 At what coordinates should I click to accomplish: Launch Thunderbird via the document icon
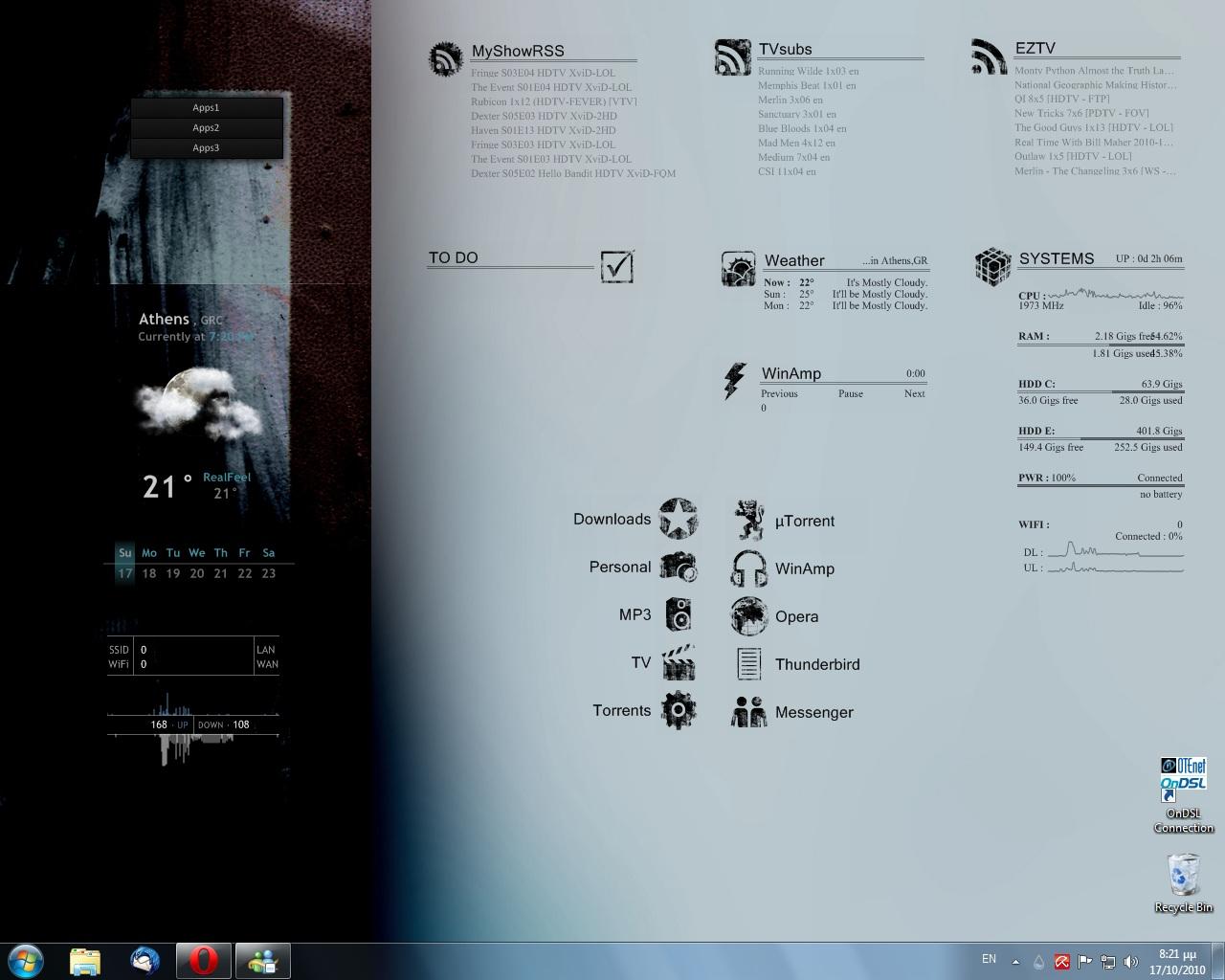[748, 663]
